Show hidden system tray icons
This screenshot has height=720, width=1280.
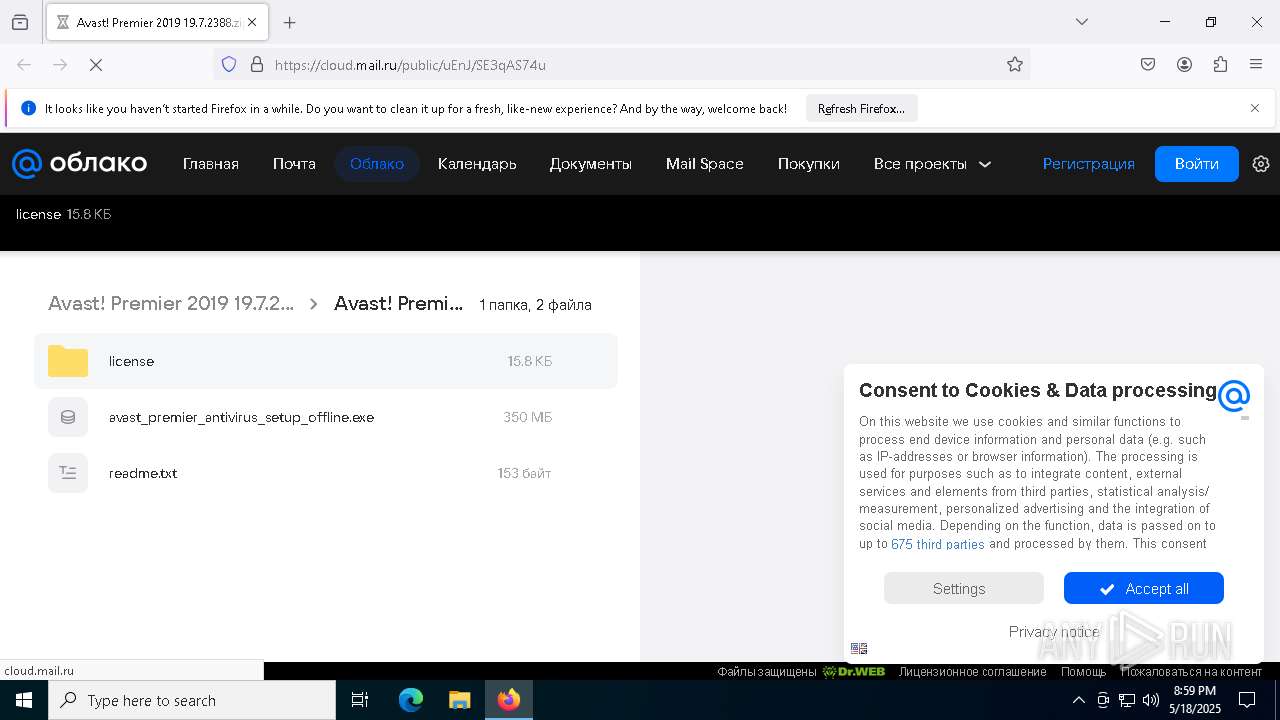point(1078,700)
